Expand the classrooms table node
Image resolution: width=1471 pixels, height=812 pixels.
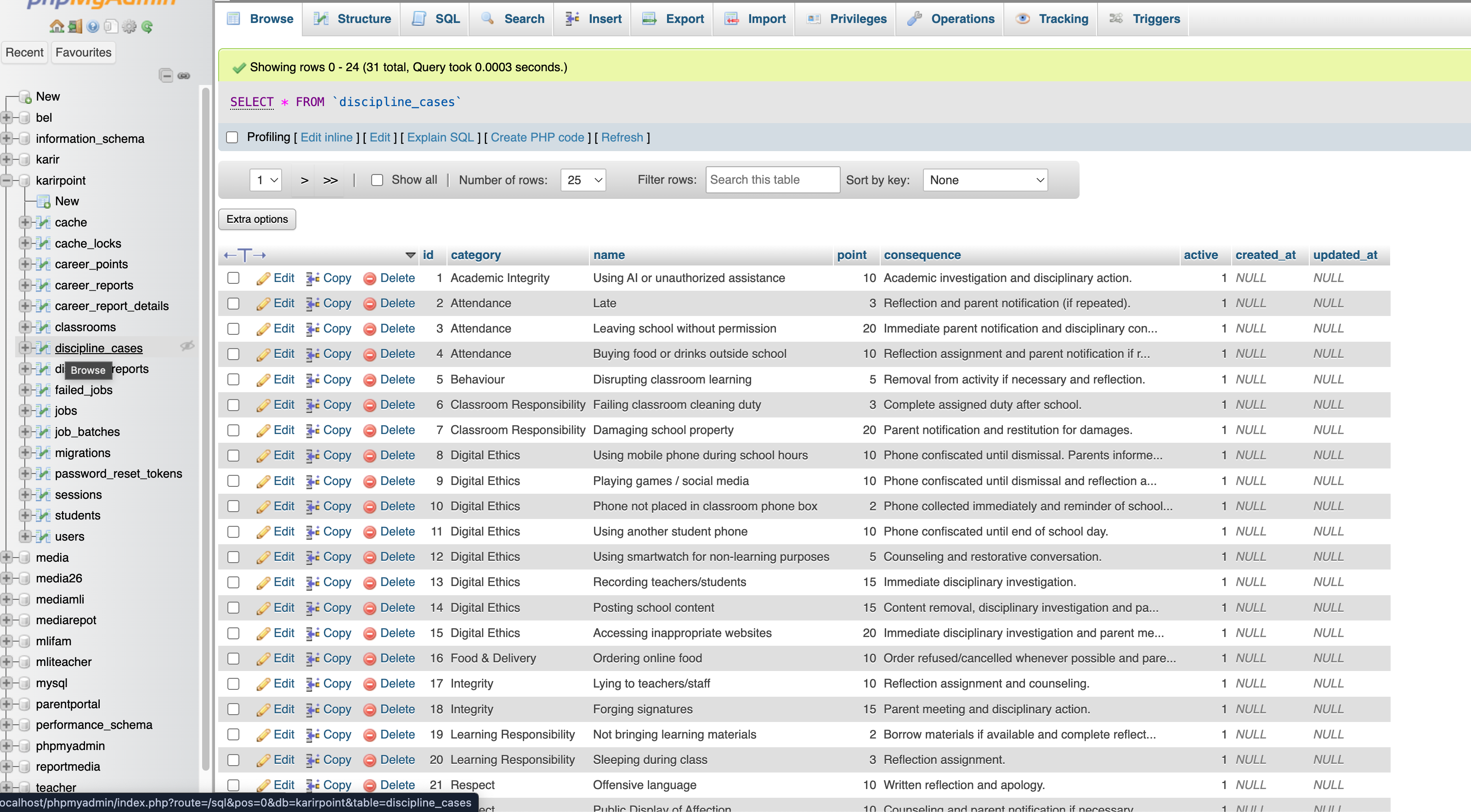click(x=24, y=327)
